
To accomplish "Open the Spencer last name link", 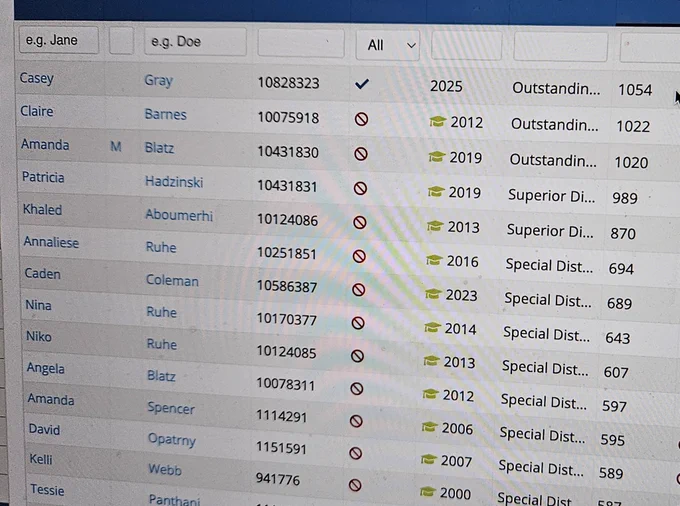I will click(x=171, y=408).
